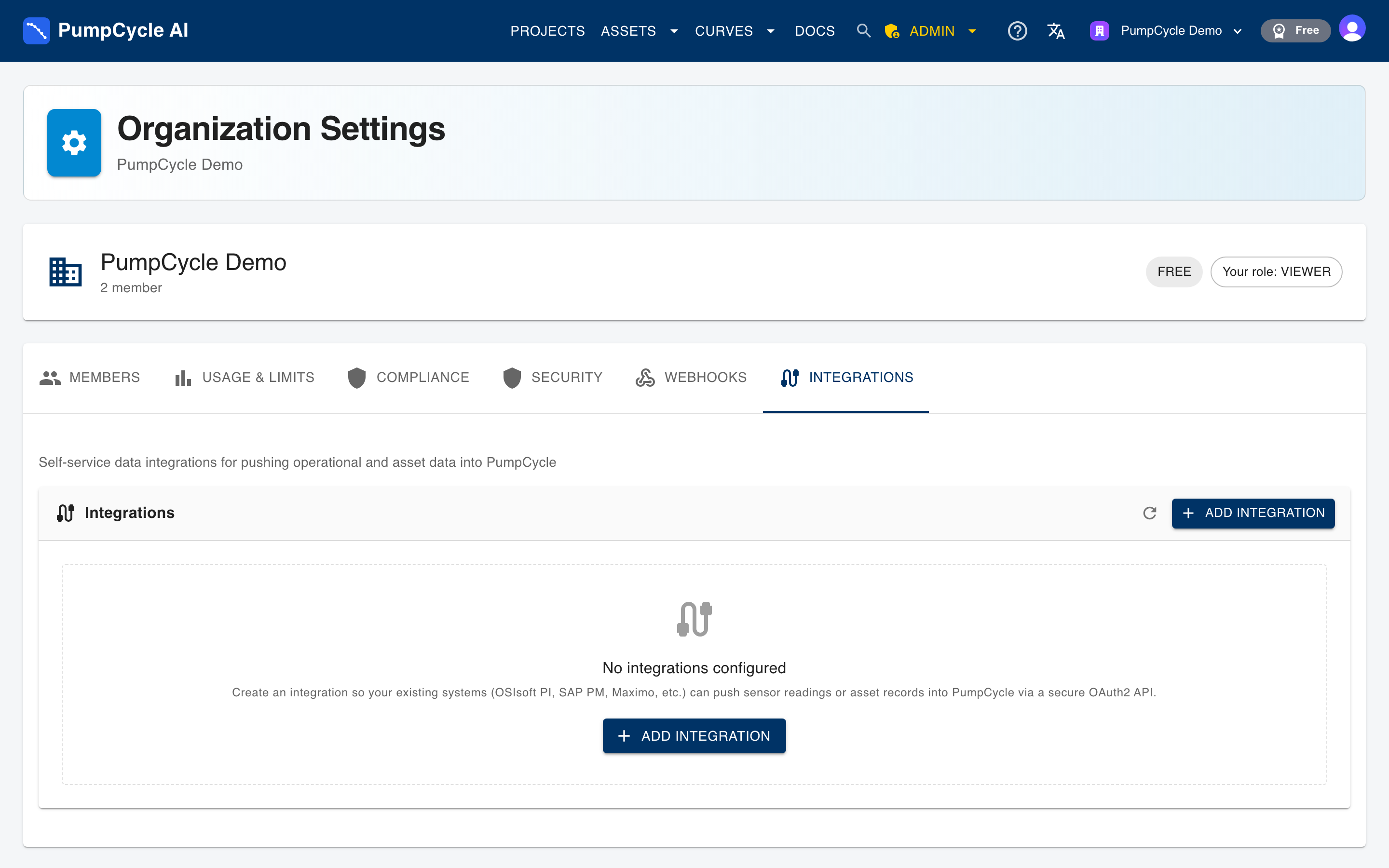This screenshot has height=868, width=1389.
Task: Click the FREE plan chip
Action: (1174, 271)
